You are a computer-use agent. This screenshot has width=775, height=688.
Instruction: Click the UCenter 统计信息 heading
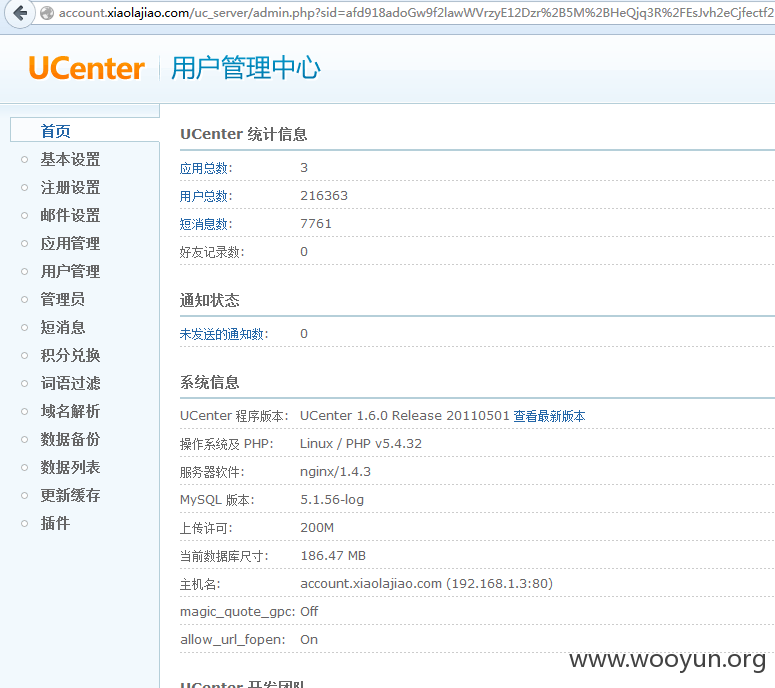(x=244, y=134)
